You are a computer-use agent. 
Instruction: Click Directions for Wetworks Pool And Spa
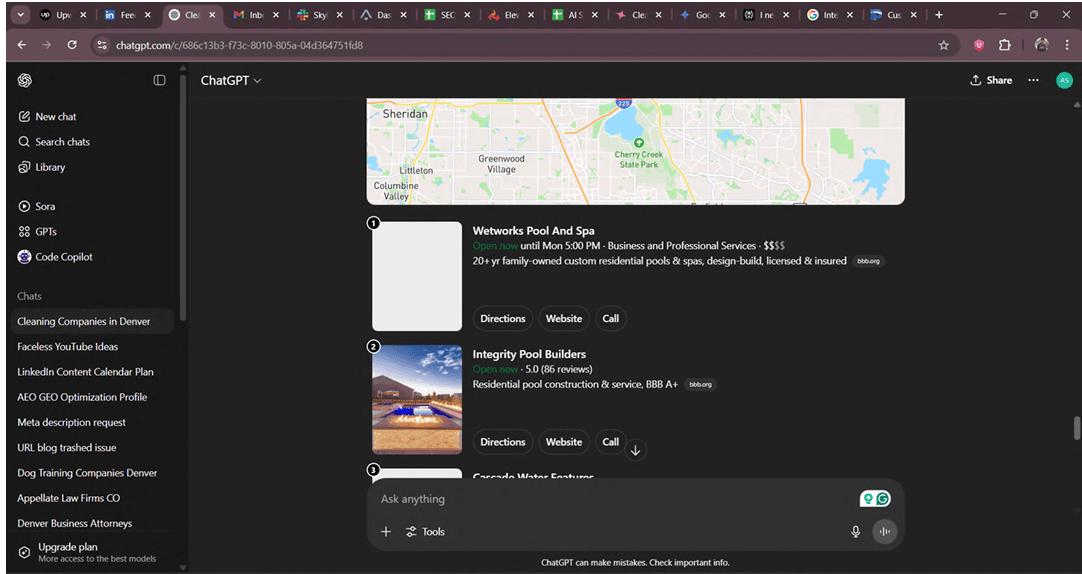[x=502, y=319]
